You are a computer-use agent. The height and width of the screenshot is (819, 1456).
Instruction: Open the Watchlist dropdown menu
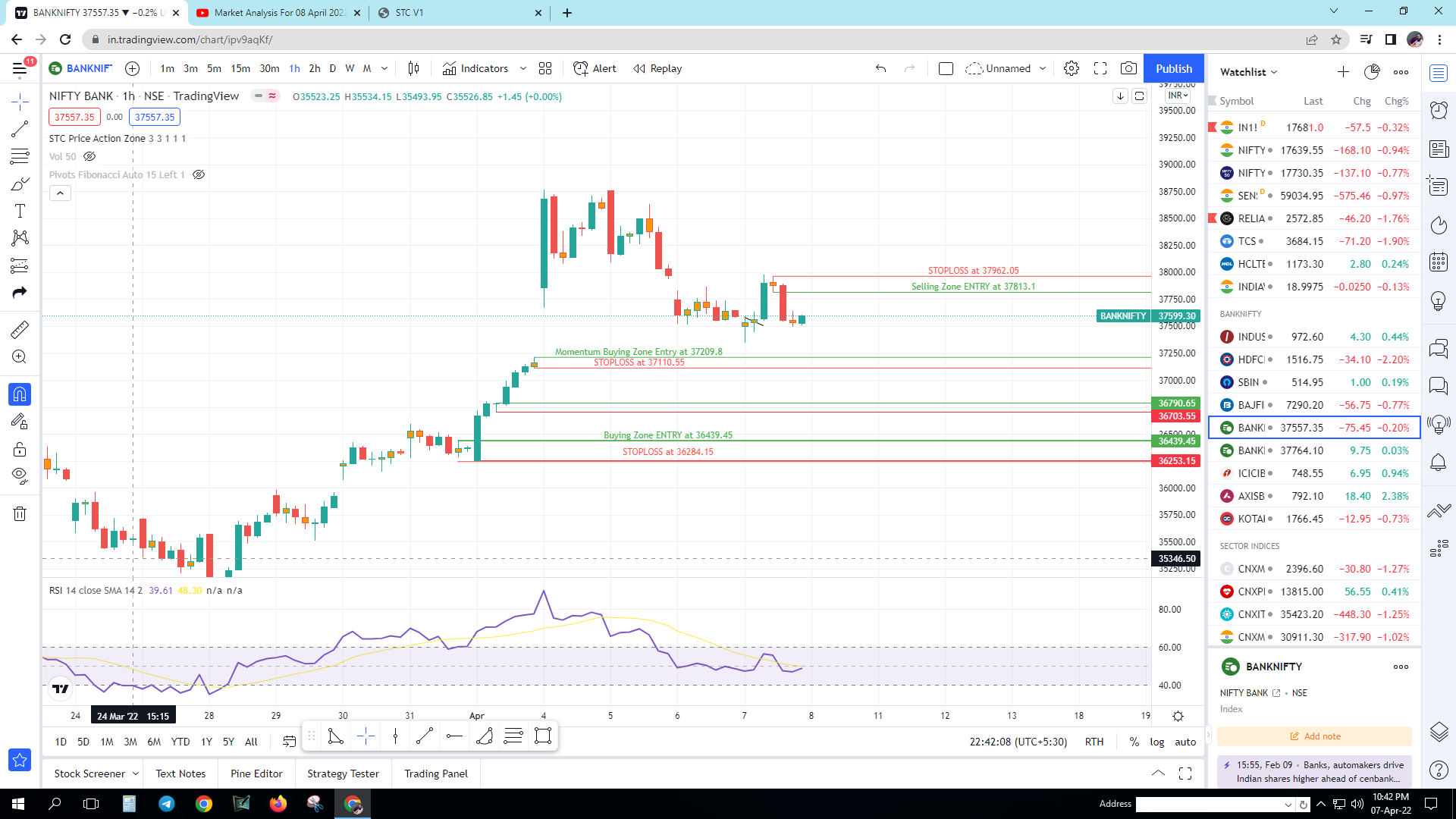click(x=1248, y=72)
